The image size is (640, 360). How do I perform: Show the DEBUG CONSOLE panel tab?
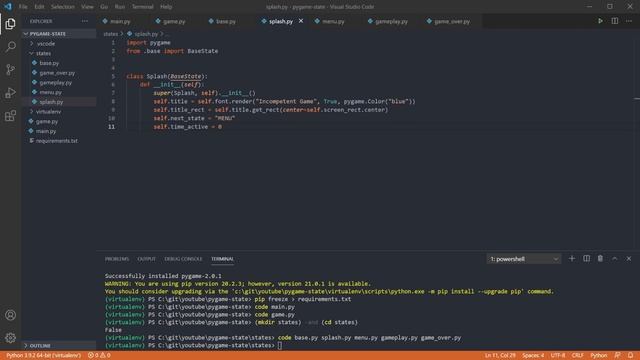[x=183, y=259]
